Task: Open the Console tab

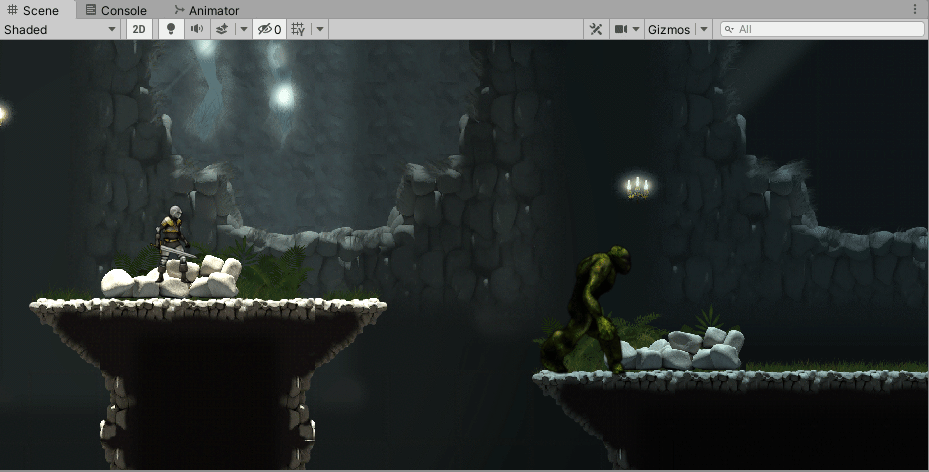Action: coord(116,10)
